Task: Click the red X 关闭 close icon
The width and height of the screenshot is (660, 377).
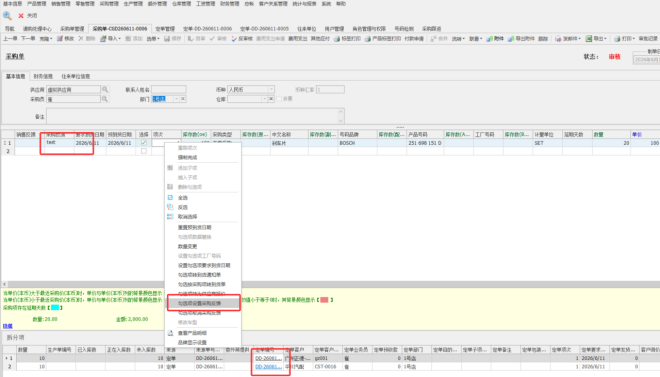Action: click(21, 16)
